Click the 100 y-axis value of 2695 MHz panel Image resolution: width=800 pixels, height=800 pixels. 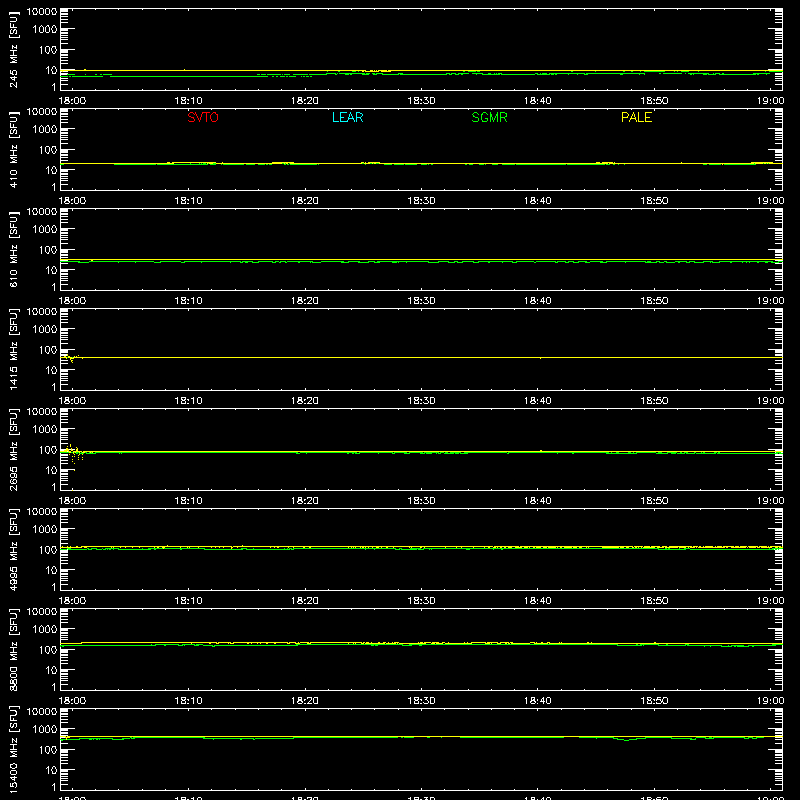pyautogui.click(x=48, y=450)
